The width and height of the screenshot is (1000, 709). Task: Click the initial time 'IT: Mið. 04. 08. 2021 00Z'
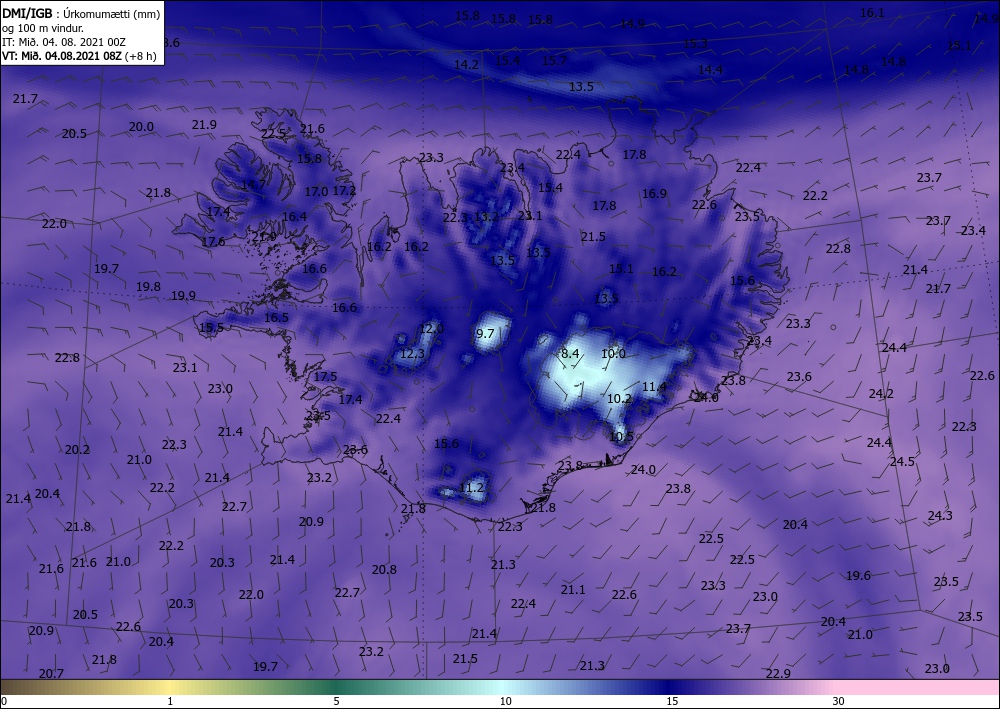[x=64, y=42]
